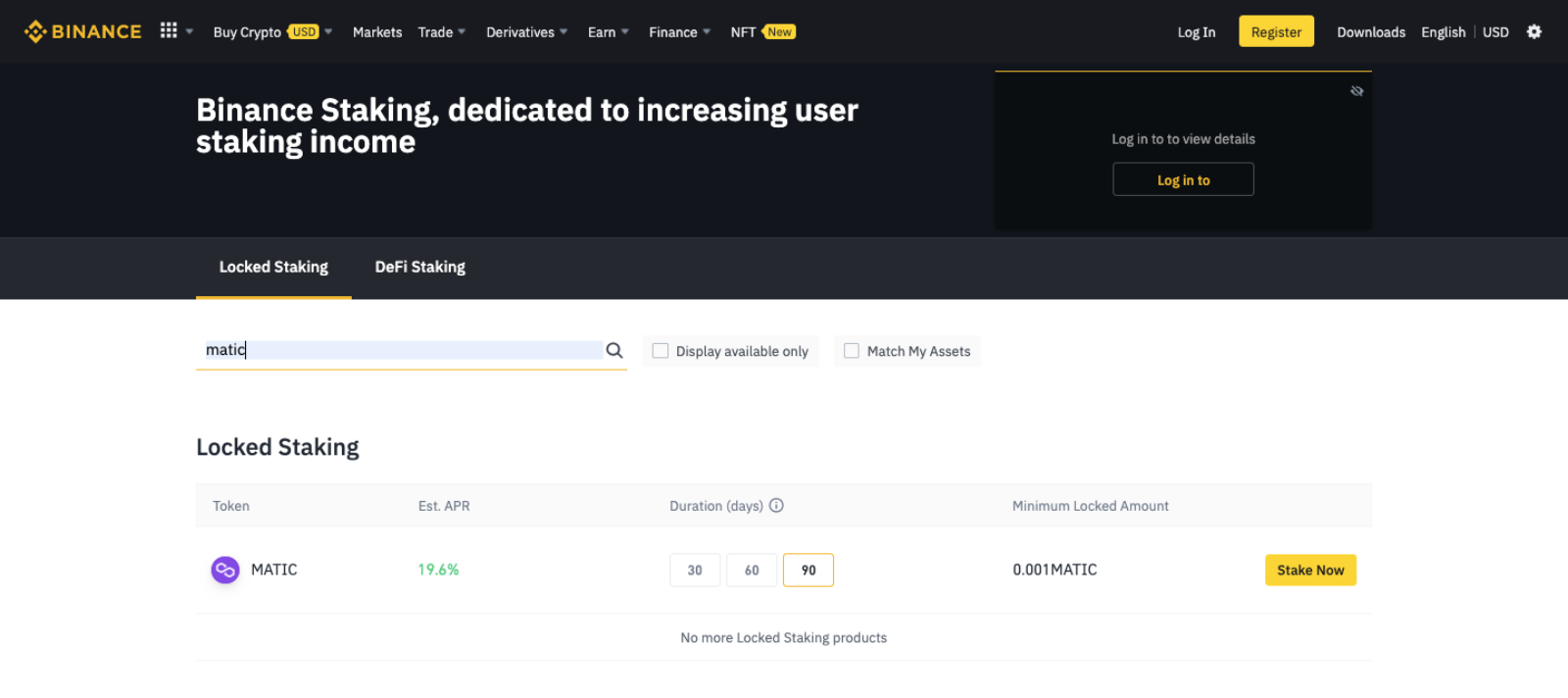Viewport: 1568px width, 698px height.
Task: Expand the Finance menu dropdown
Action: (x=707, y=32)
